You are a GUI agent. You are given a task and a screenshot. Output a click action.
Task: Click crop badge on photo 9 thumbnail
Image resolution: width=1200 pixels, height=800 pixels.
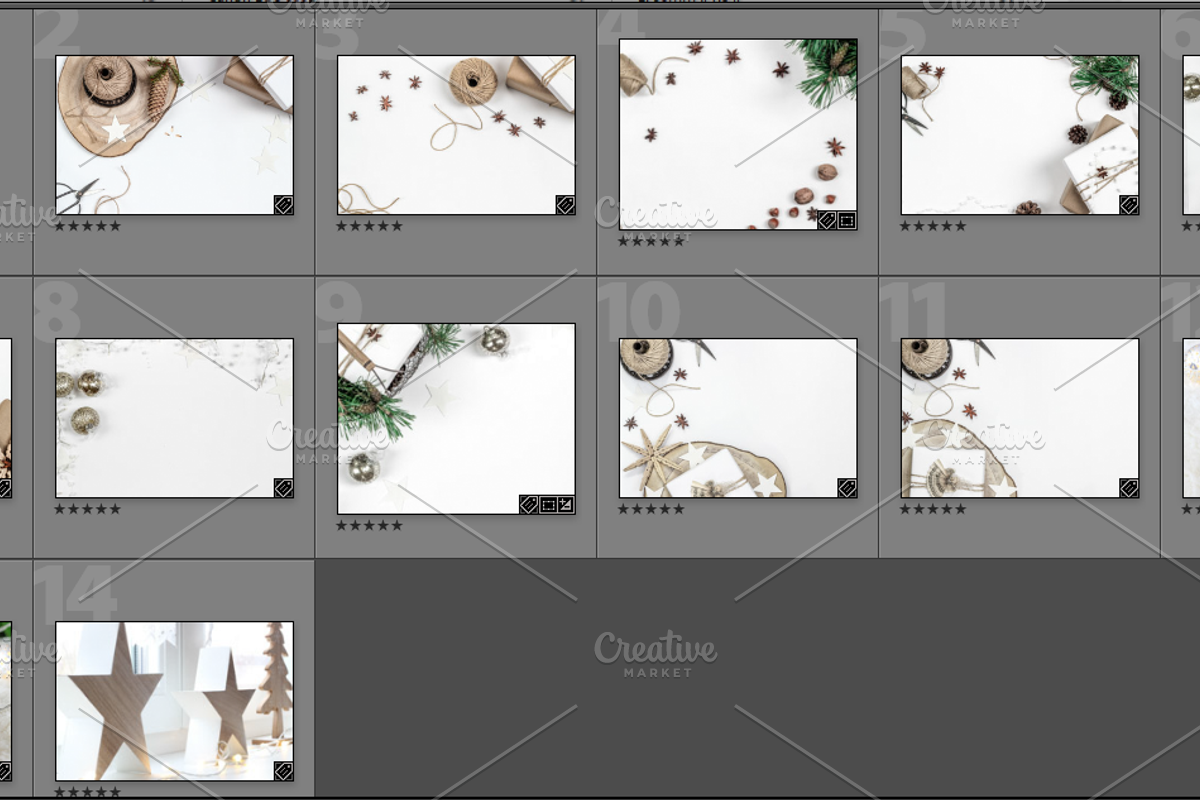point(547,504)
